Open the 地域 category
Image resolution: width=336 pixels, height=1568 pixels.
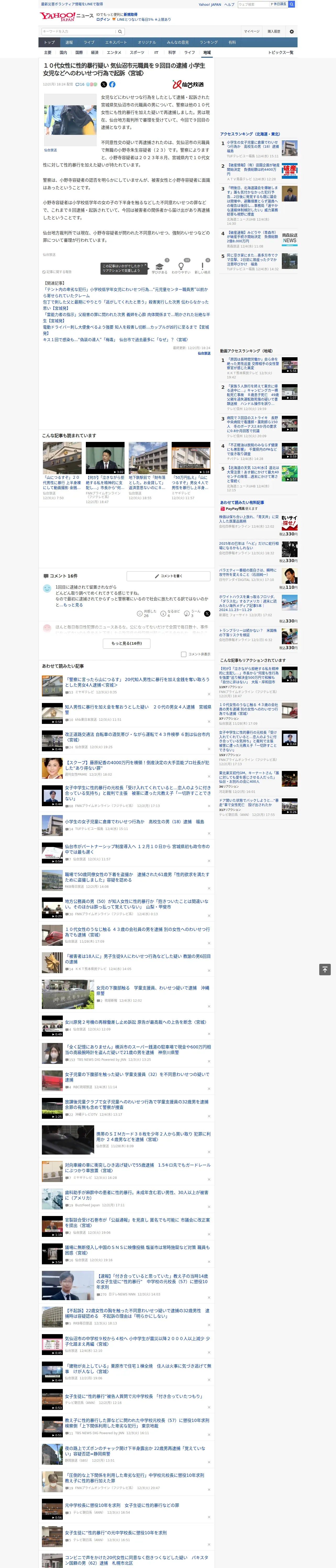point(207,52)
